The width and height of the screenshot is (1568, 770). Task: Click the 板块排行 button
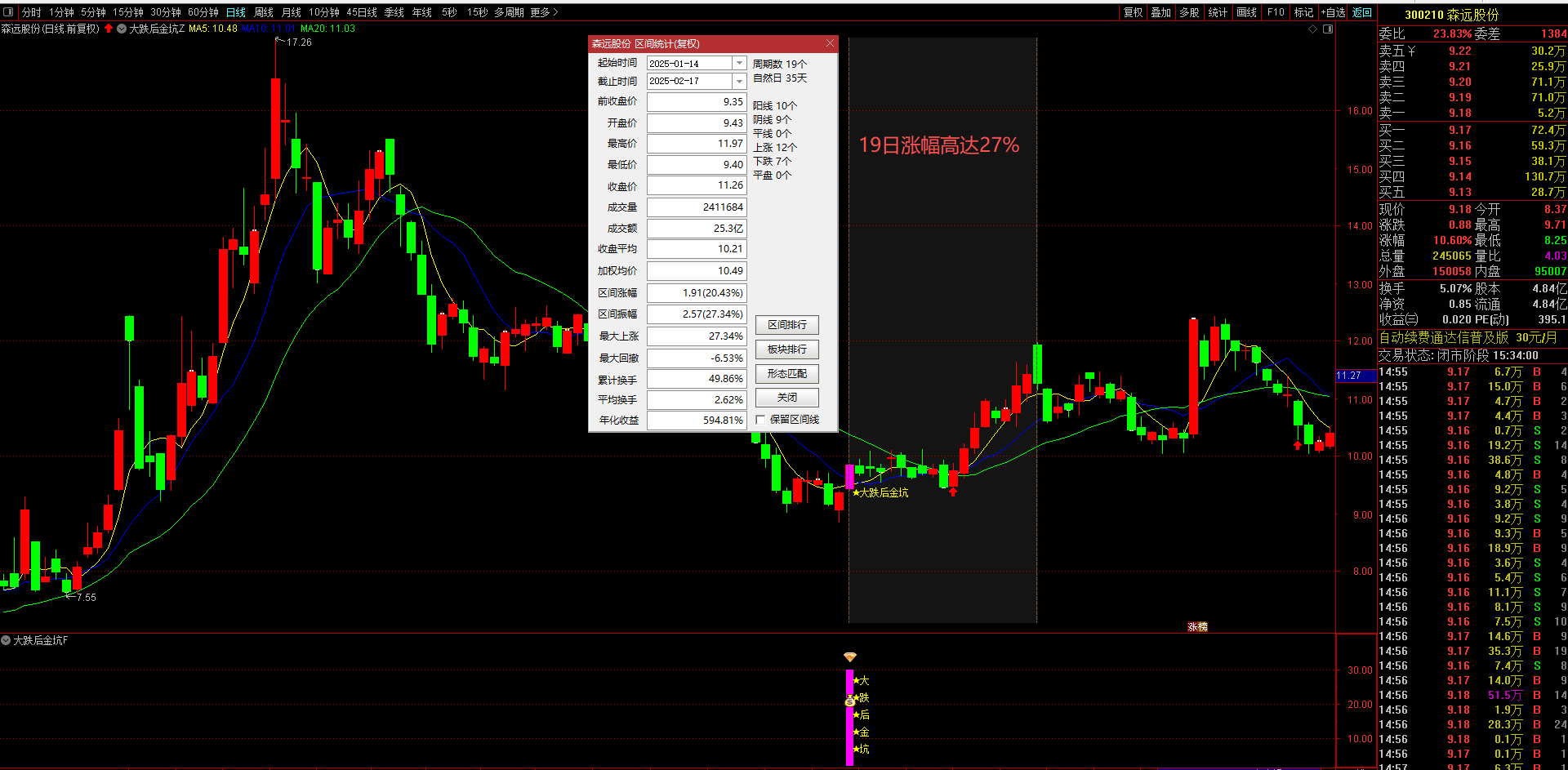point(787,349)
